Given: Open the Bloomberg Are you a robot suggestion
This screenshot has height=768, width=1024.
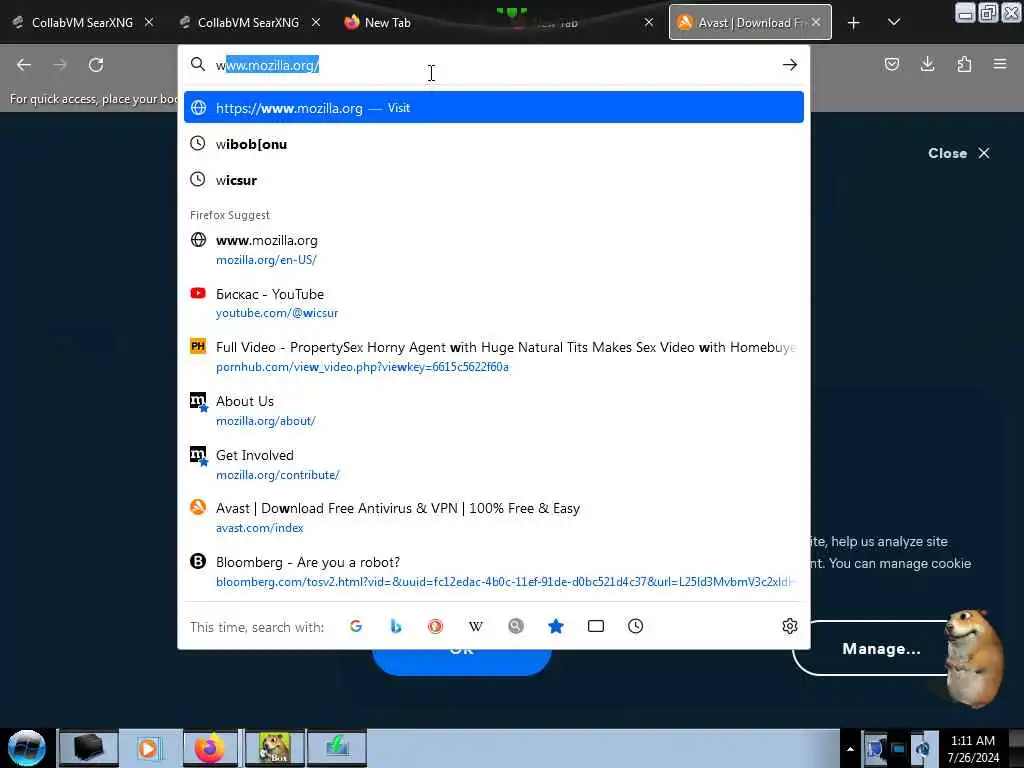Looking at the screenshot, I should pyautogui.click(x=494, y=571).
